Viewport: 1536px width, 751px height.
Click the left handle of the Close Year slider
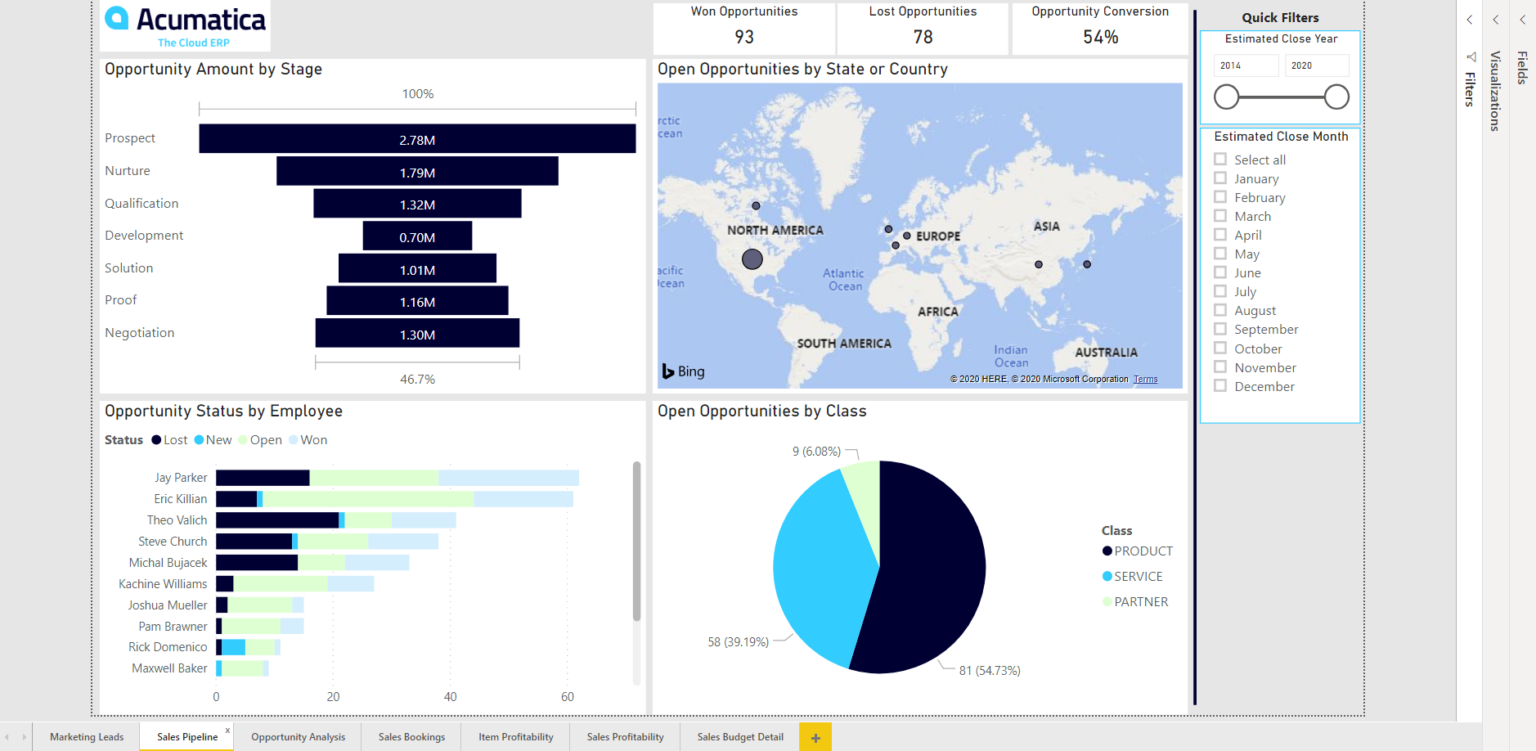click(x=1227, y=97)
